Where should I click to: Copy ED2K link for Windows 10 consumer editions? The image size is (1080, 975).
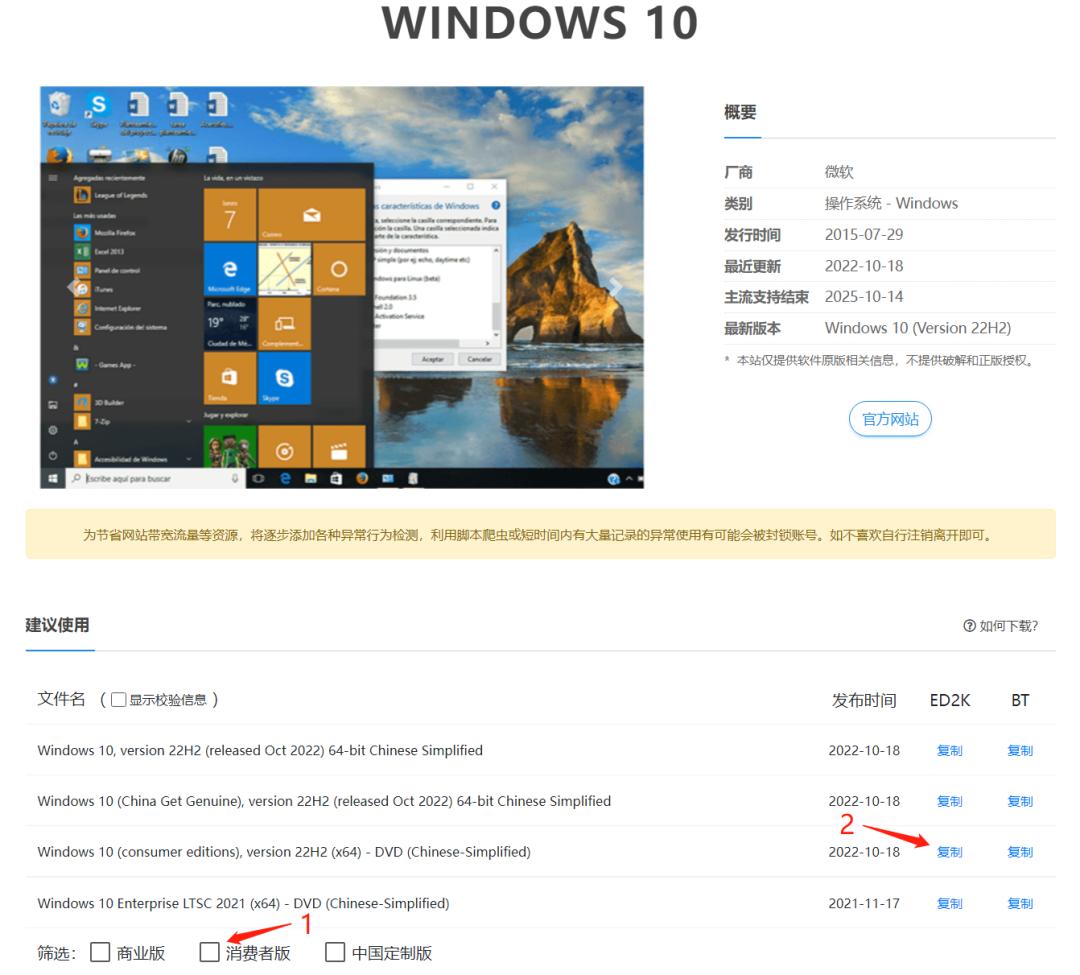point(949,853)
